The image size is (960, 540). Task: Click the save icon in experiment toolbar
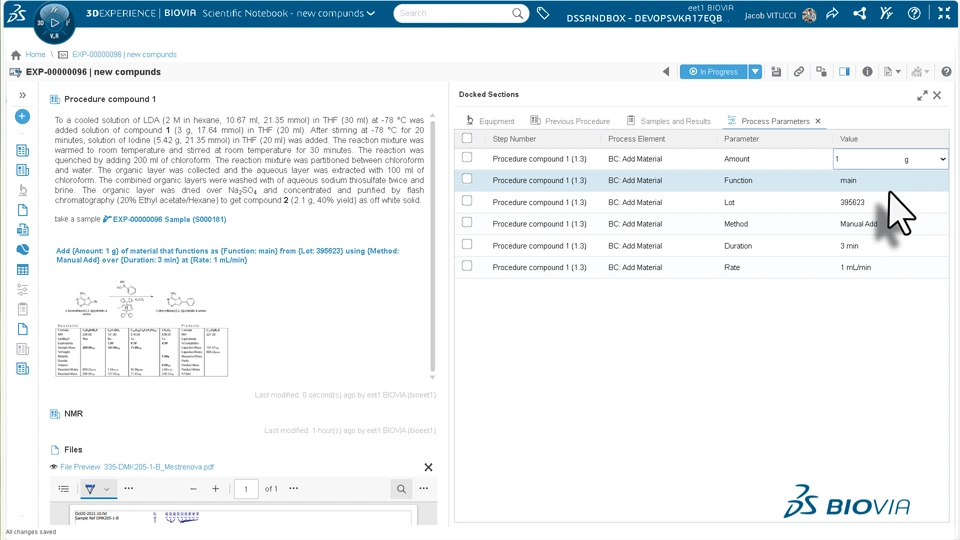(776, 72)
